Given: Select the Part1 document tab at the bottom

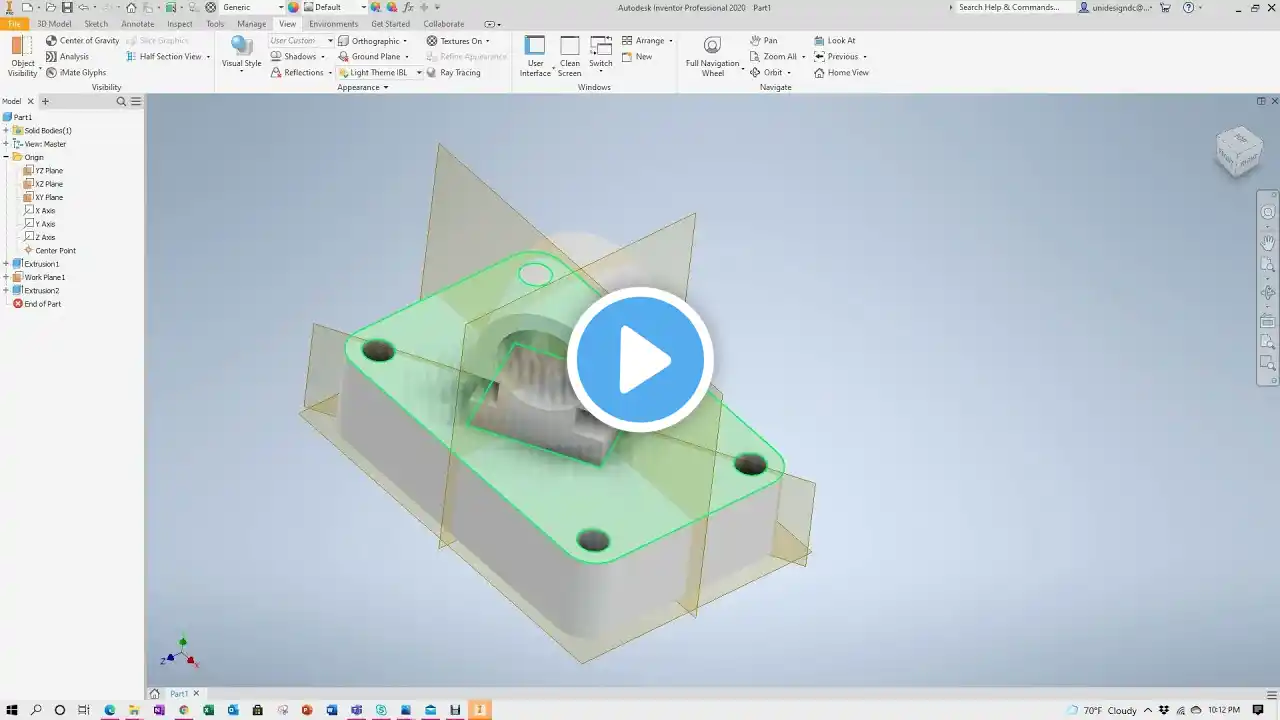Looking at the screenshot, I should [x=179, y=694].
